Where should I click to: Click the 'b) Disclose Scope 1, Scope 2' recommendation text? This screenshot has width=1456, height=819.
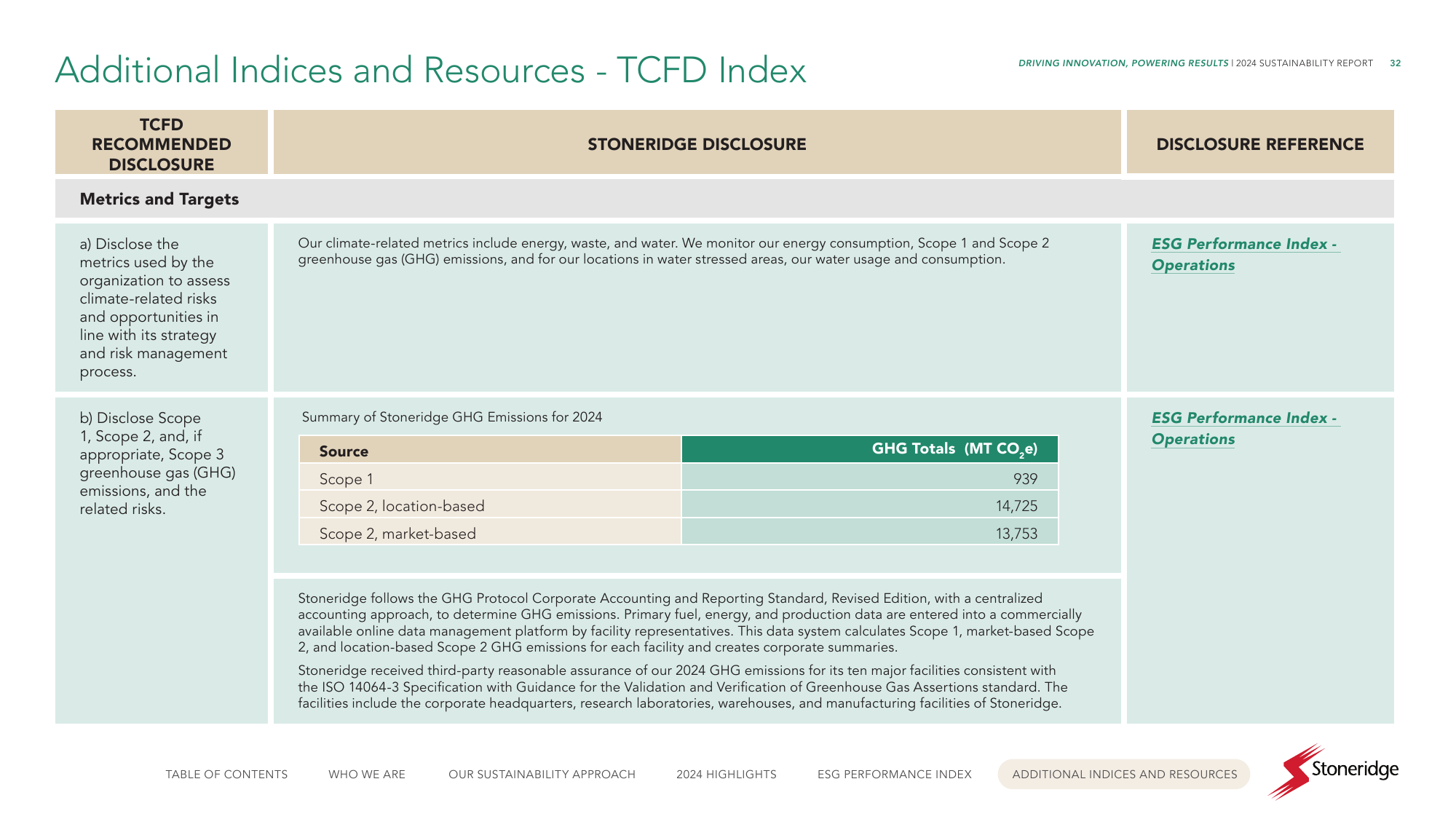point(158,463)
